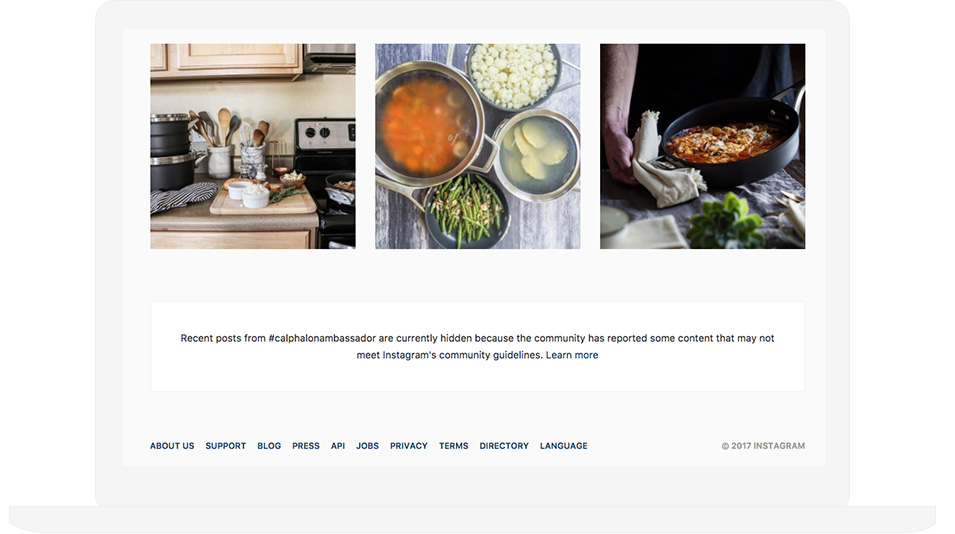The width and height of the screenshot is (955, 534).
Task: Open the Press footer link
Action: pos(306,446)
